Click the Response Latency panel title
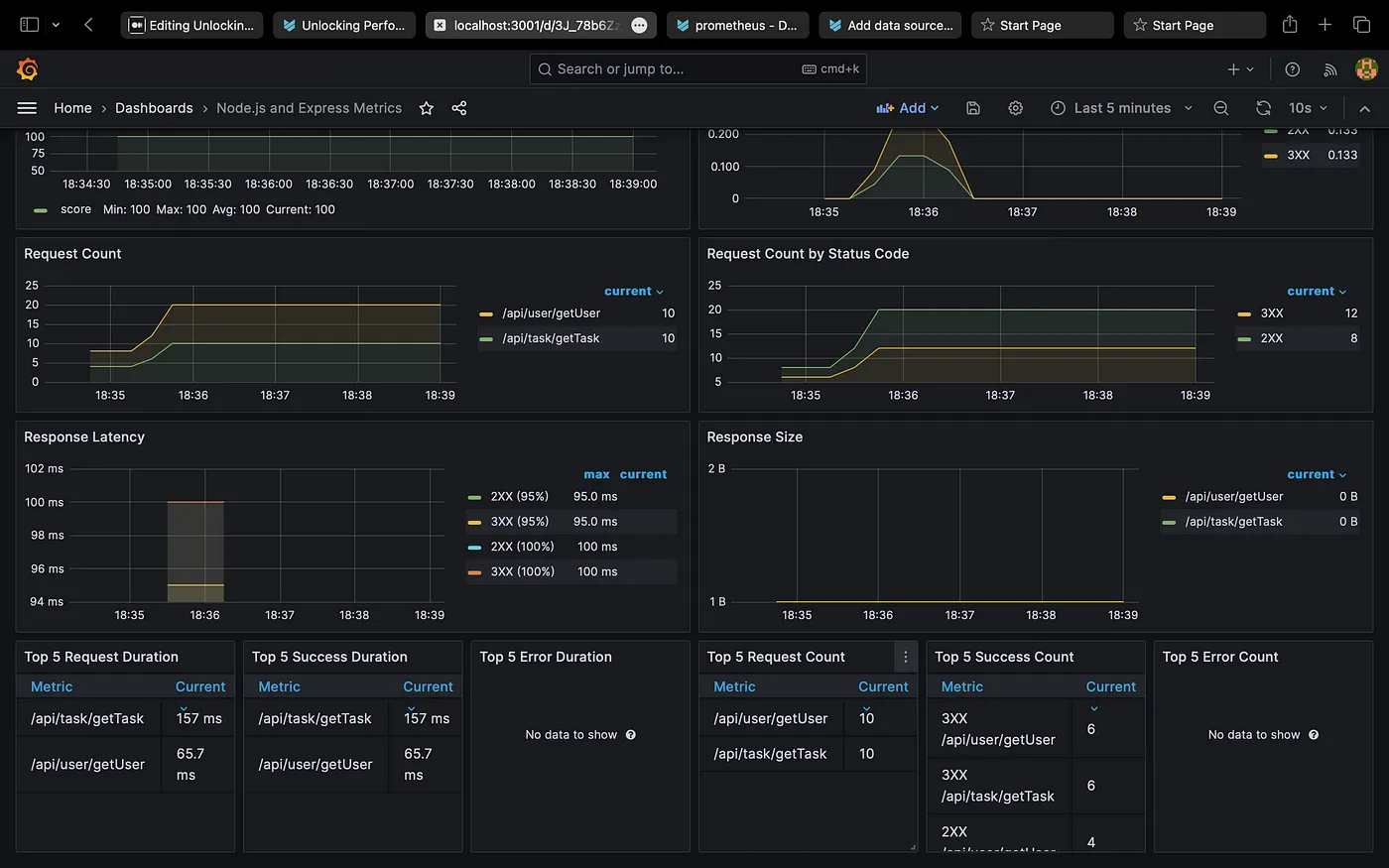 [x=84, y=437]
